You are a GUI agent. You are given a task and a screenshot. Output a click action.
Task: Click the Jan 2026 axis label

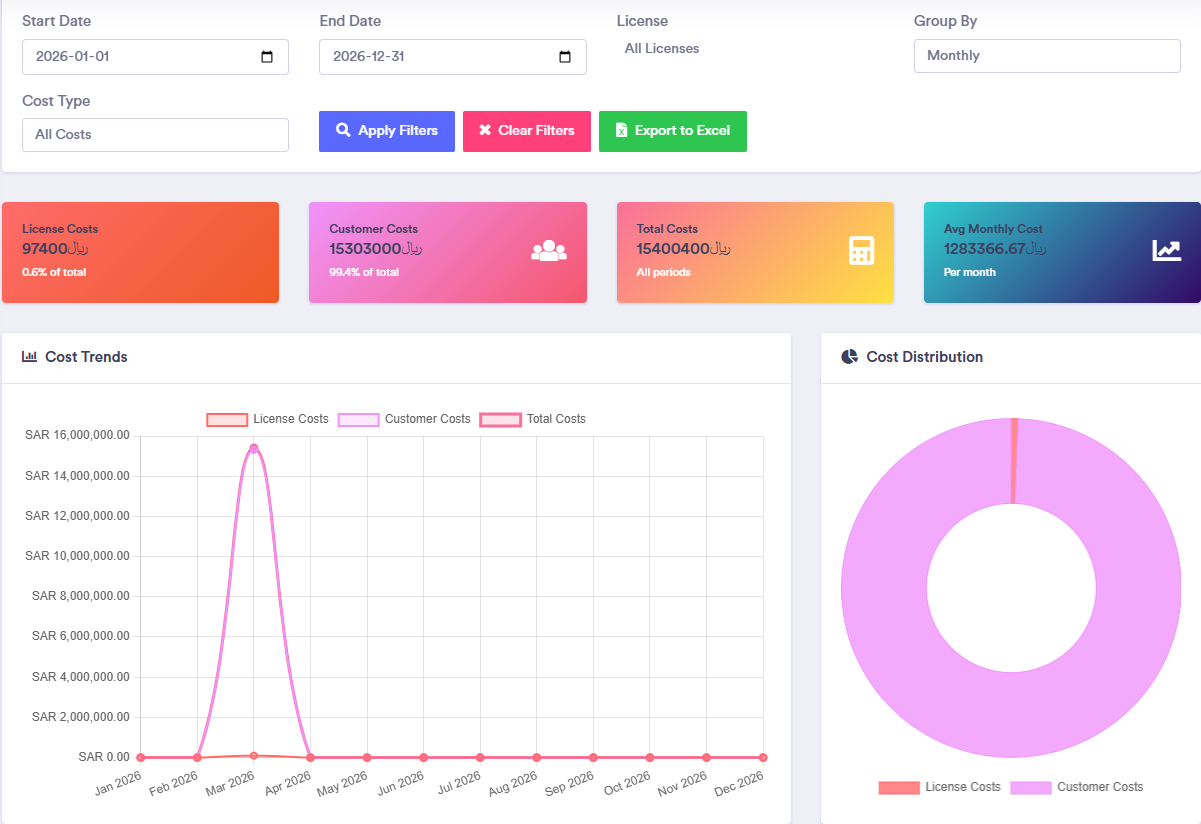(118, 783)
